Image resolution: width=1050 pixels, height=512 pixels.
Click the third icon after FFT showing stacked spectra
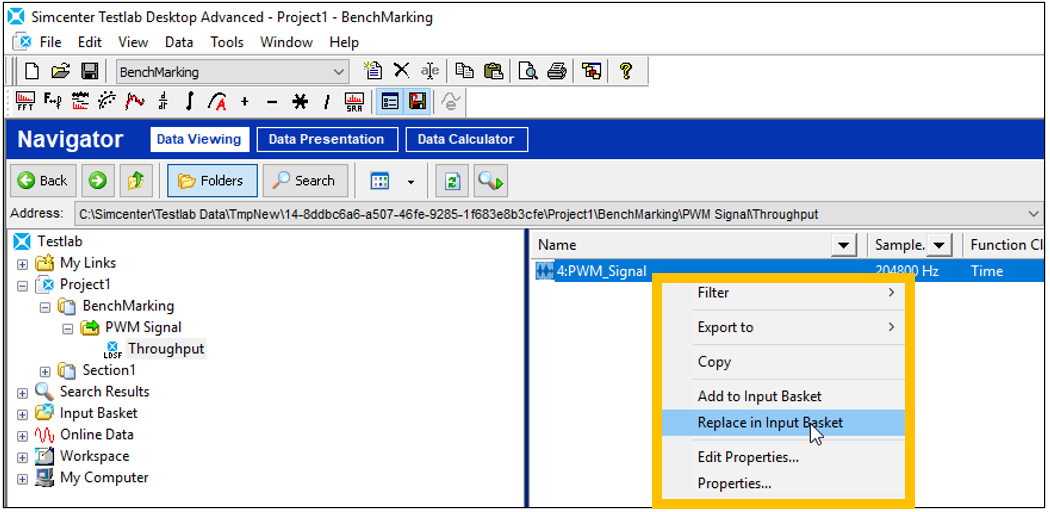80,102
